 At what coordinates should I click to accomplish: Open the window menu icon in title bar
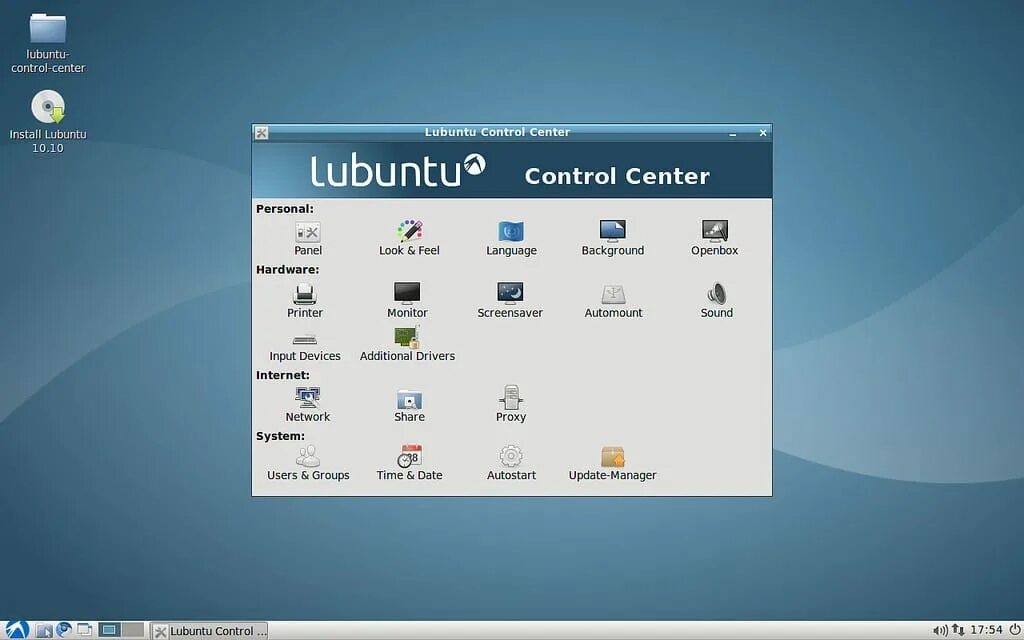tap(261, 133)
